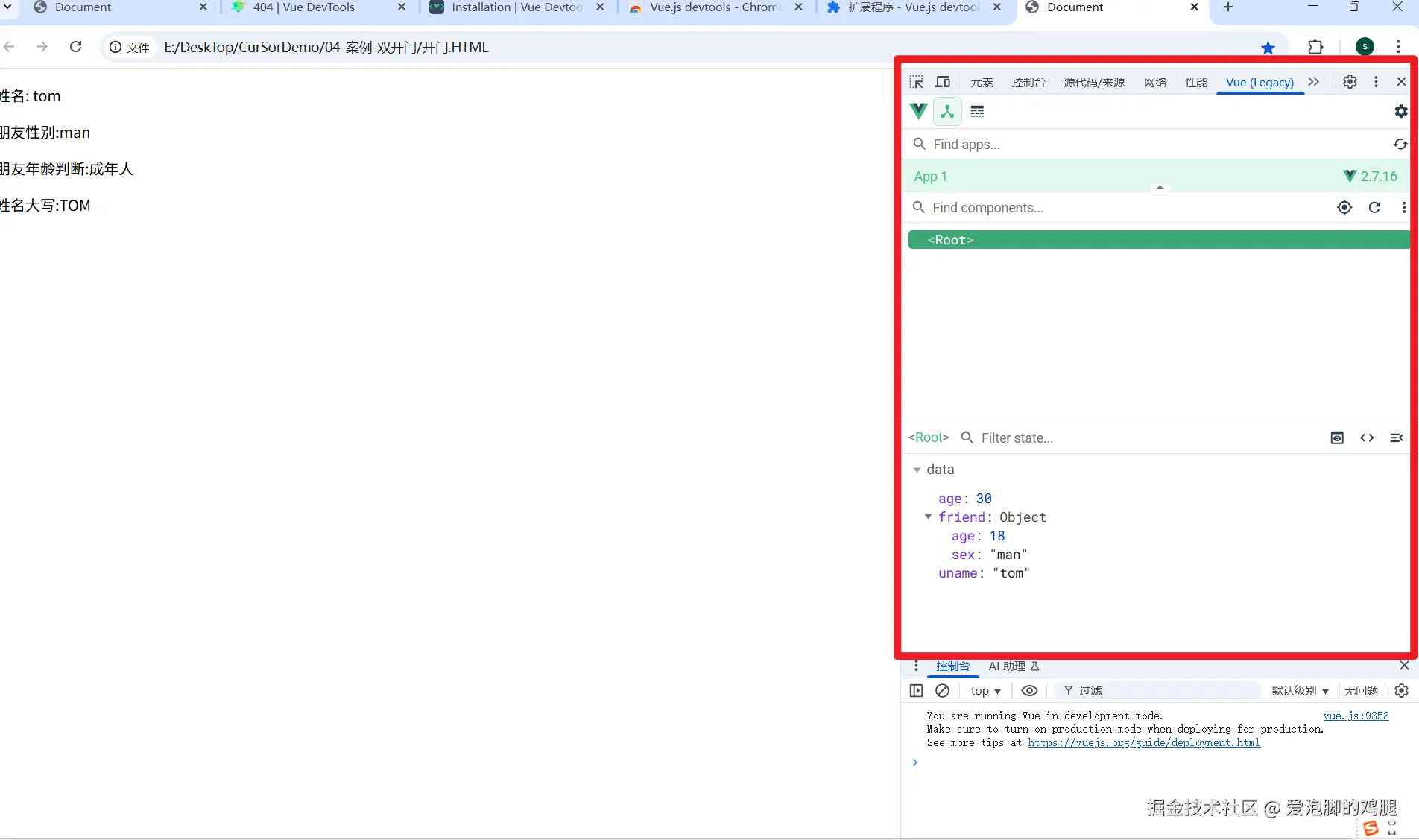Close the DevTools panel
The width and height of the screenshot is (1419, 840).
(1401, 82)
